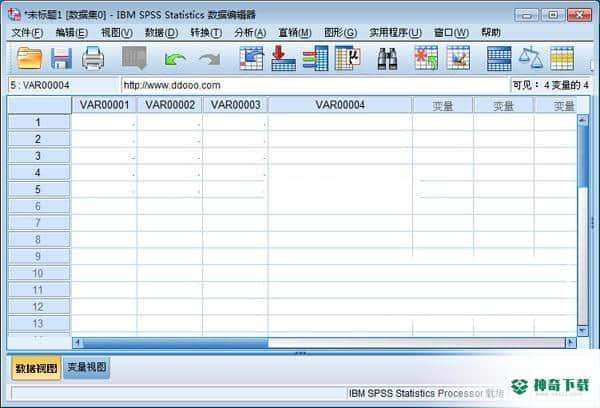600x408 pixels.
Task: Insert variable toolbar icon
Action: 458,58
